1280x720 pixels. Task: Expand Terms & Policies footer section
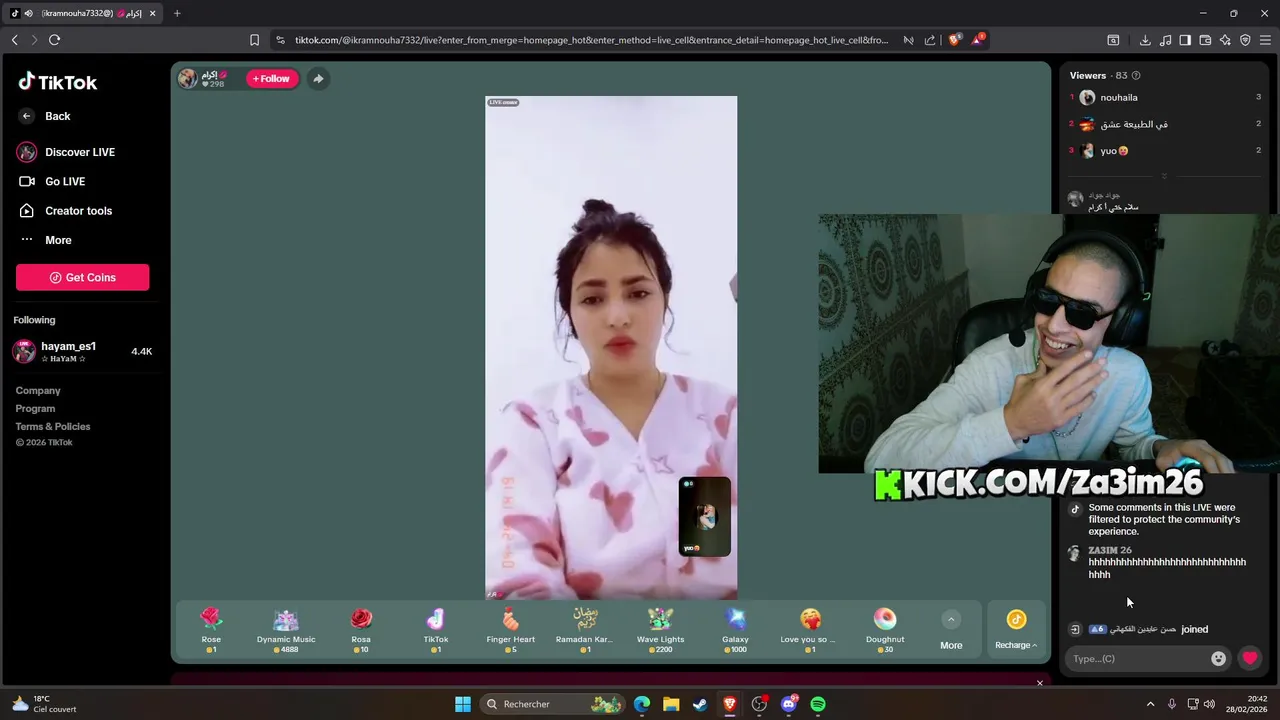(53, 427)
